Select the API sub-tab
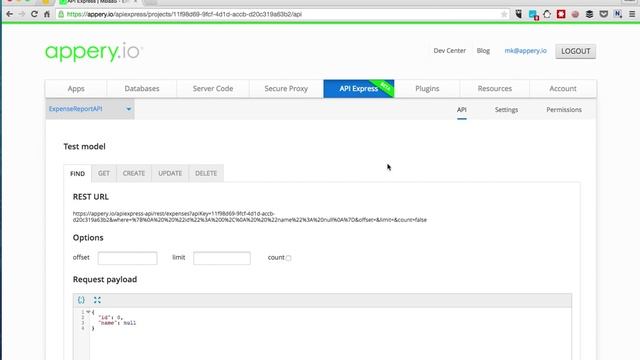Screen dimensions: 640x360 [462, 110]
